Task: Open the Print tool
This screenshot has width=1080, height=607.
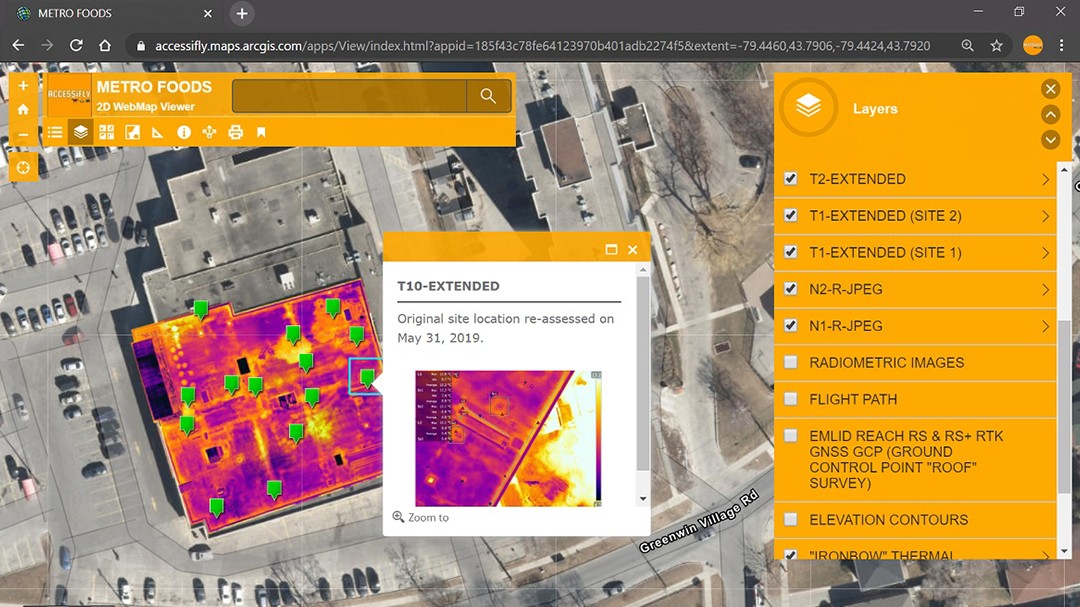Action: tap(235, 132)
